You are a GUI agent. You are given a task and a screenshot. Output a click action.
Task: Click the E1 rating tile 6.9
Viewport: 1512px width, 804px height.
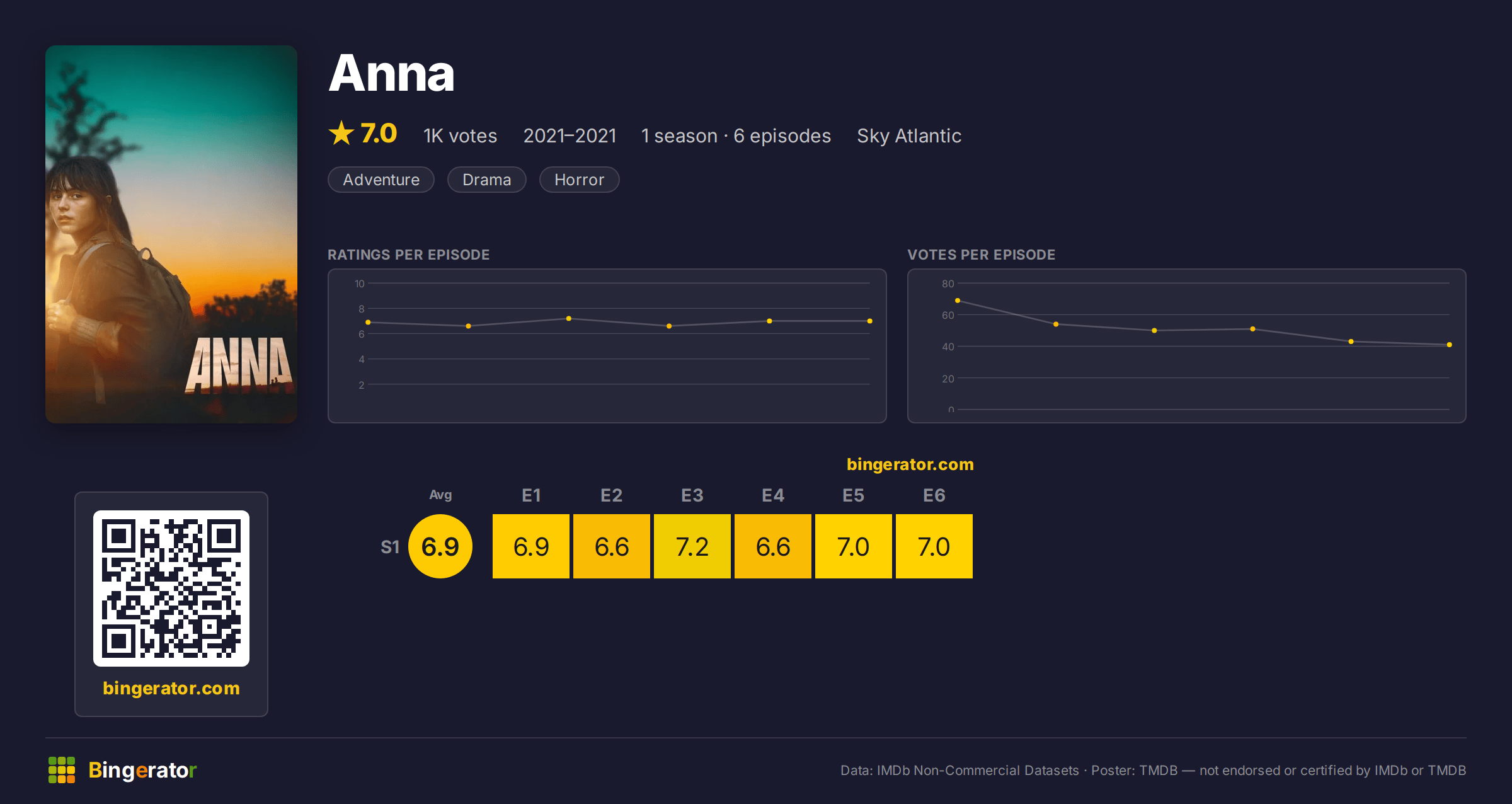tap(531, 546)
